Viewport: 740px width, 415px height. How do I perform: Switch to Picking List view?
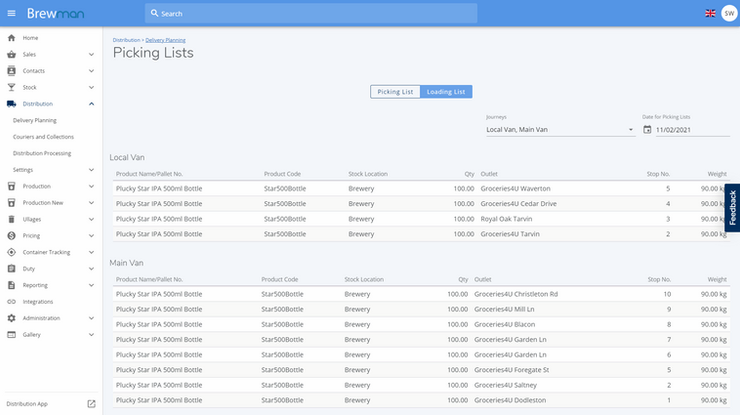395,92
